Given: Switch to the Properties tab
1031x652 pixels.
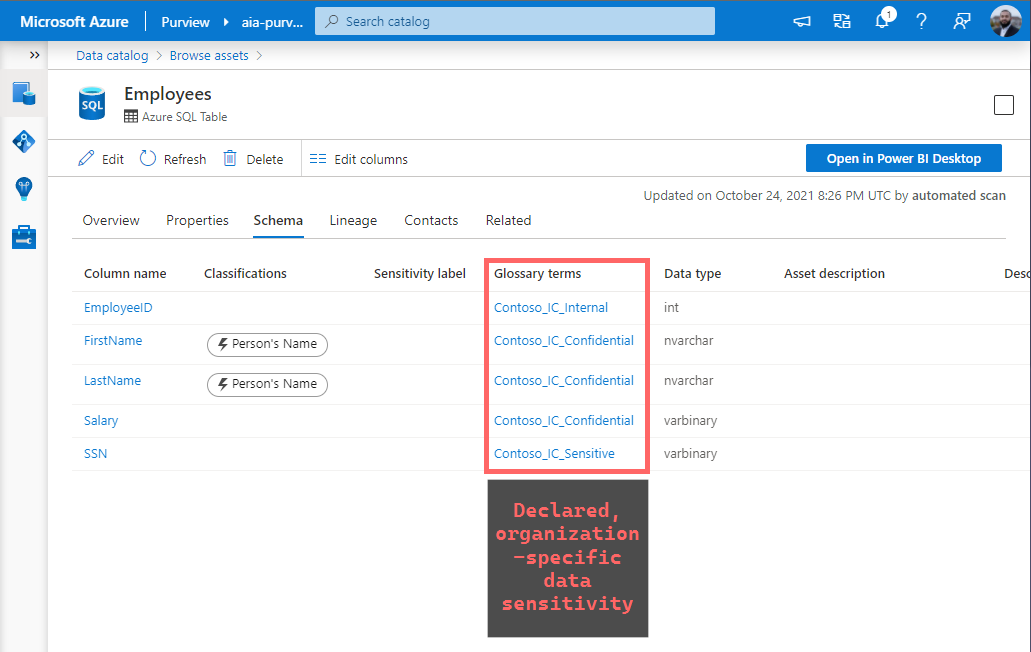Looking at the screenshot, I should 197,220.
